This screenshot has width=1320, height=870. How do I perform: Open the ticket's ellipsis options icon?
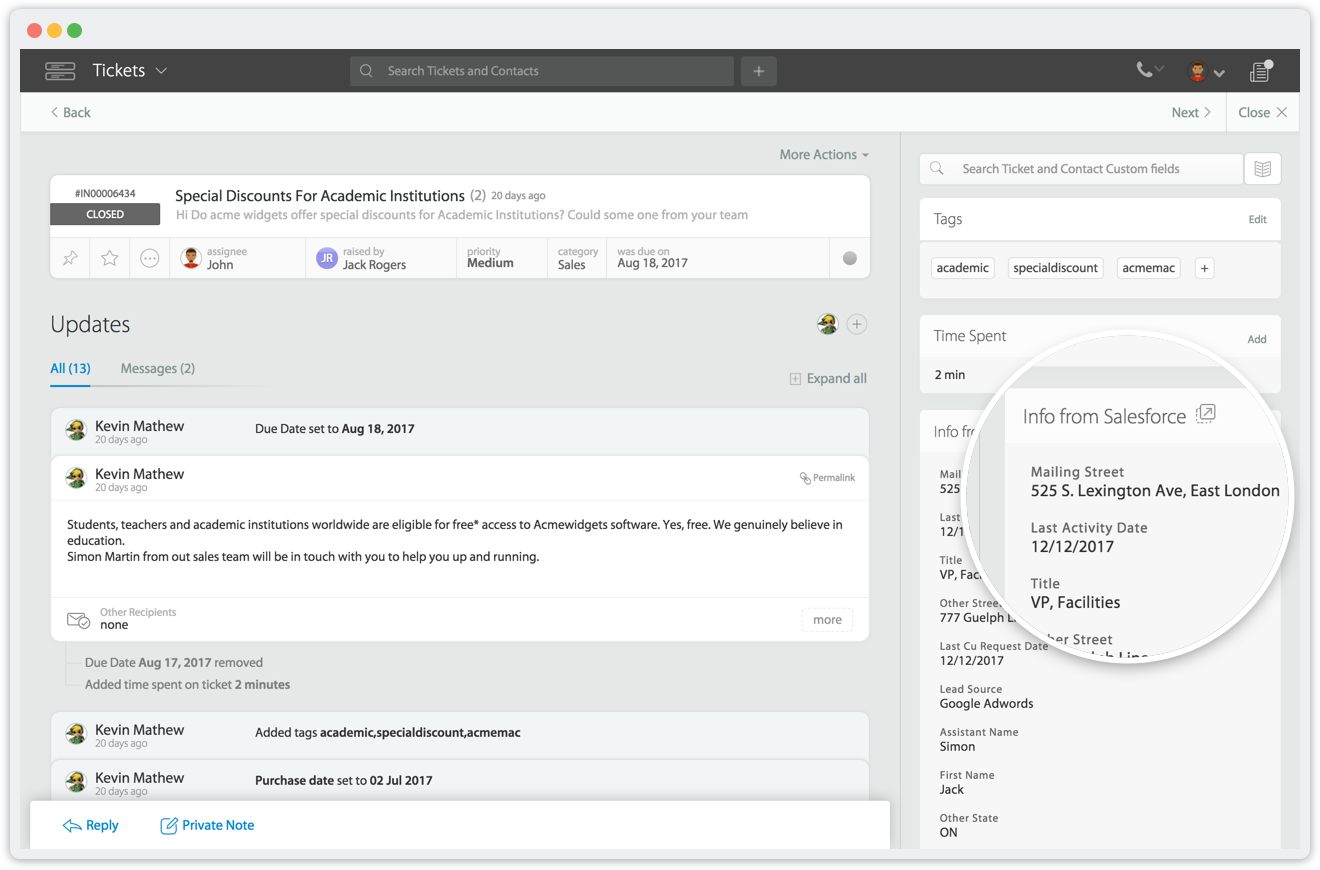(150, 258)
